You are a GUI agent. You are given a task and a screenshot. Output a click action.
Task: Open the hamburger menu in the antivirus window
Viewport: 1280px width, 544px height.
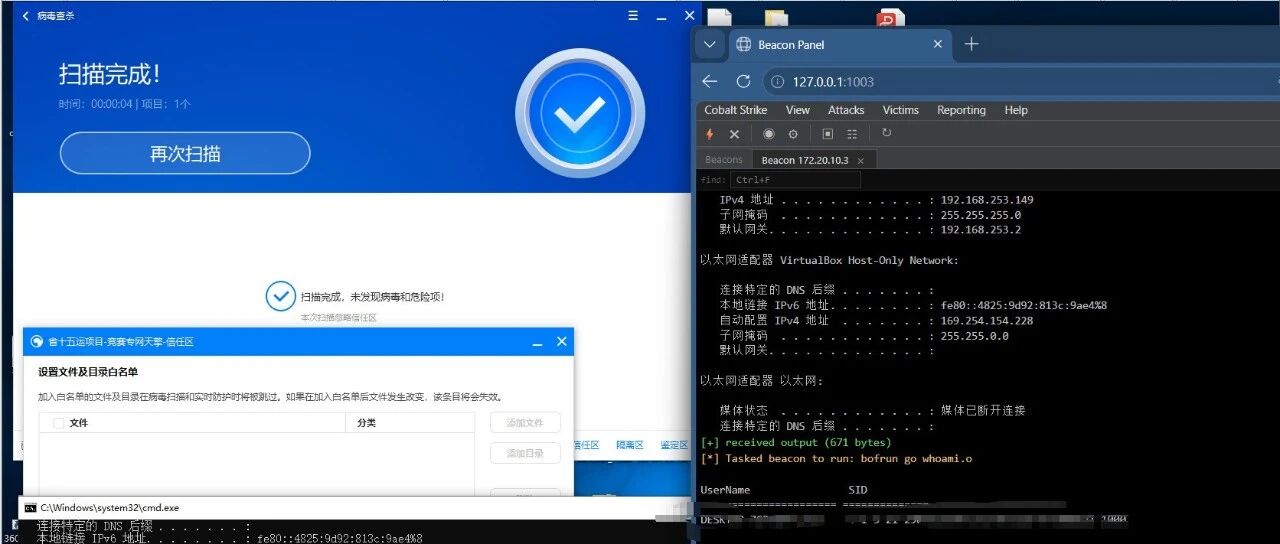[x=633, y=16]
